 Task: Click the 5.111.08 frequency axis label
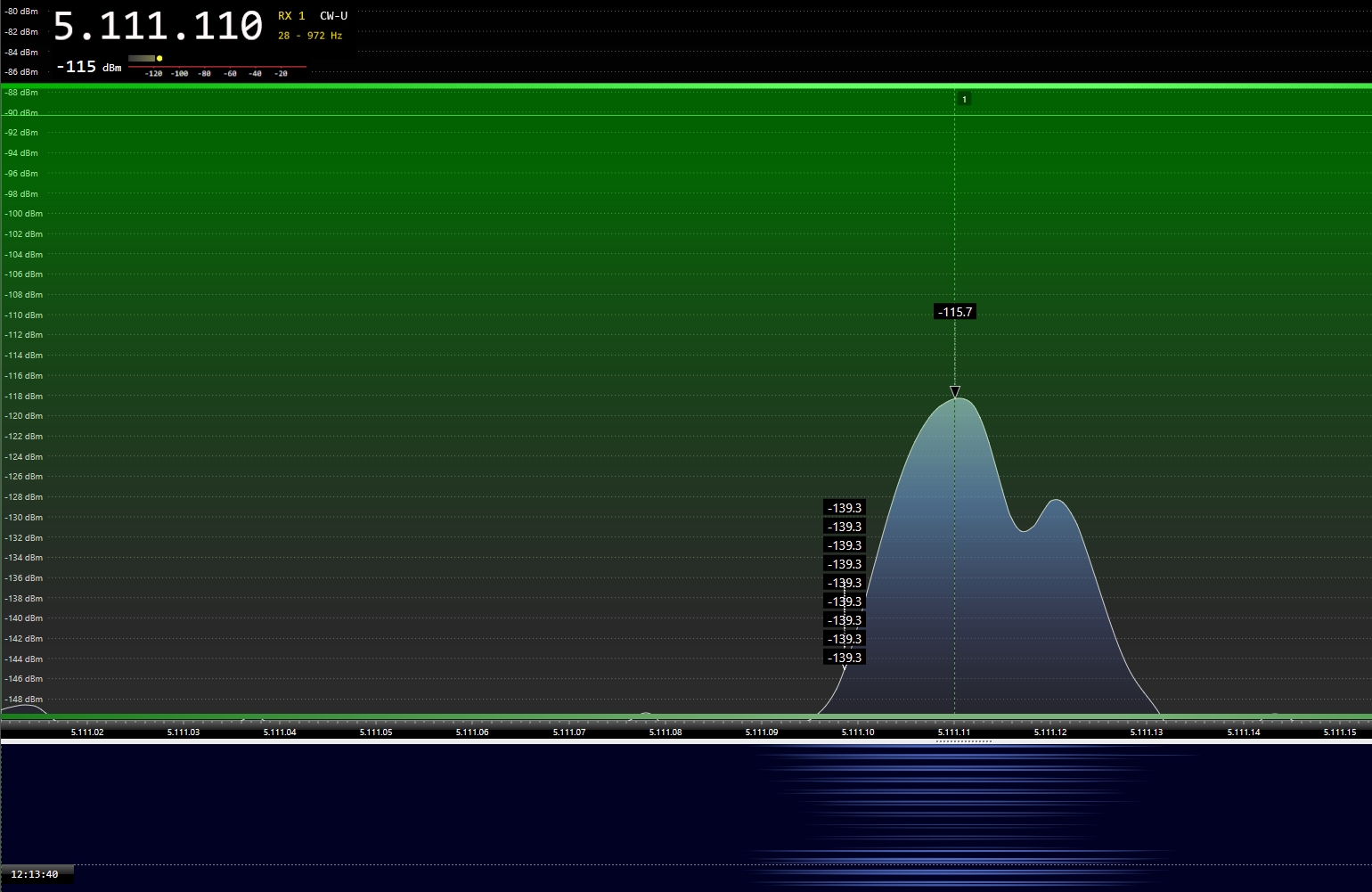pyautogui.click(x=666, y=732)
